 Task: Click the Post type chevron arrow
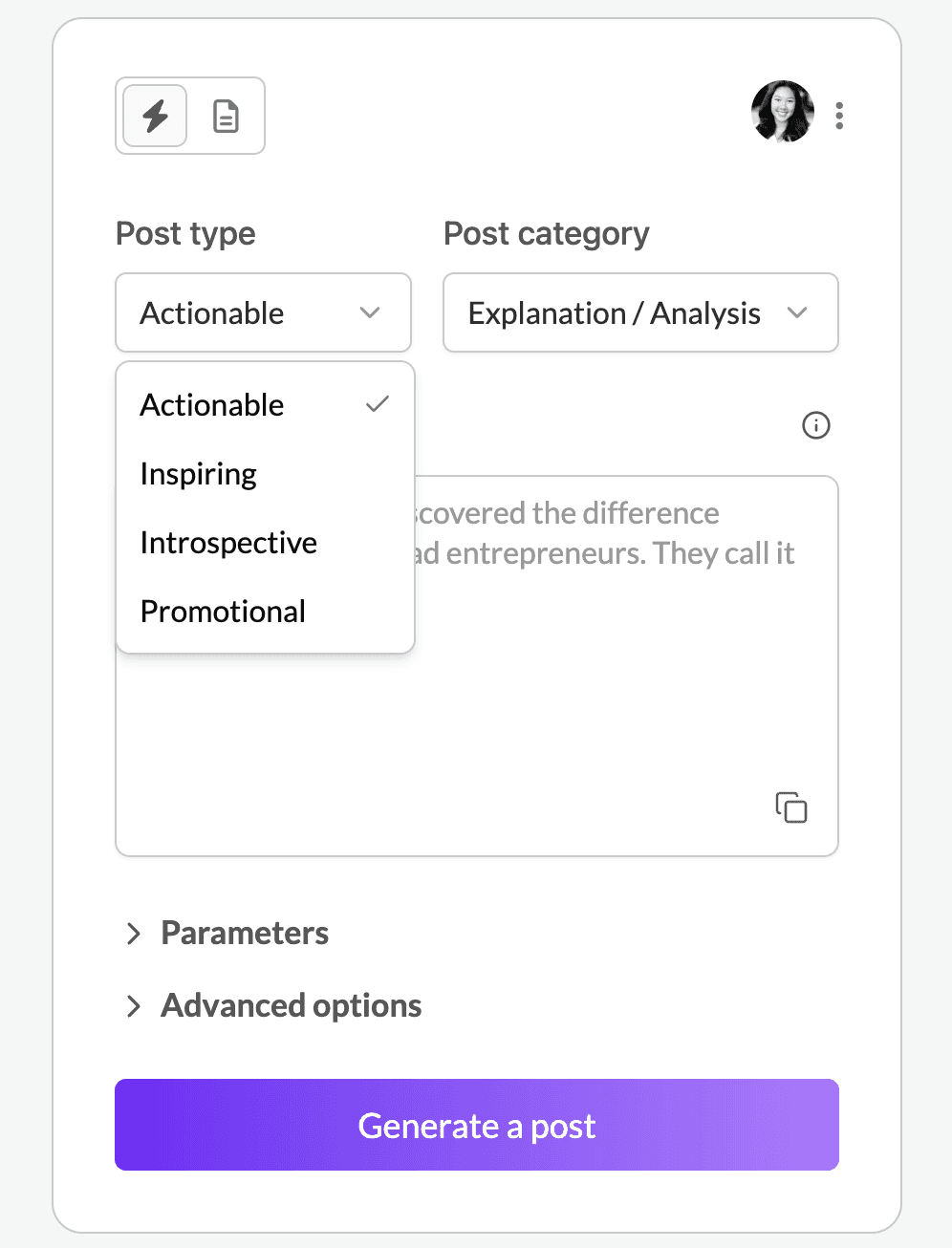[370, 312]
